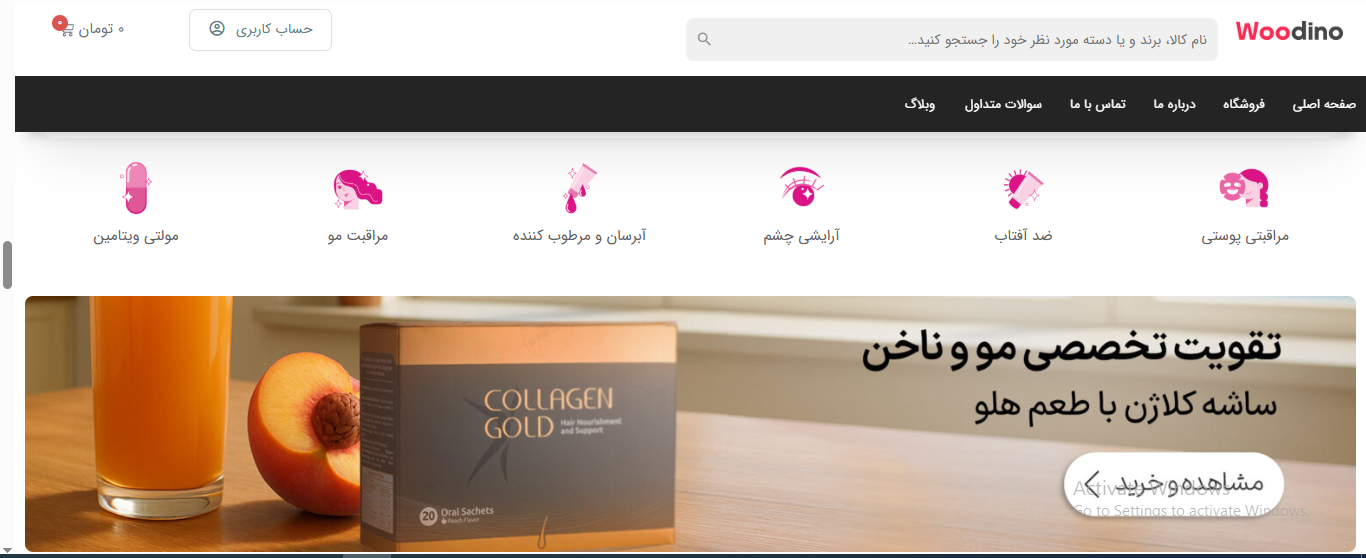The height and width of the screenshot is (558, 1366).
Task: Open the eye makeup category icon
Action: [802, 186]
